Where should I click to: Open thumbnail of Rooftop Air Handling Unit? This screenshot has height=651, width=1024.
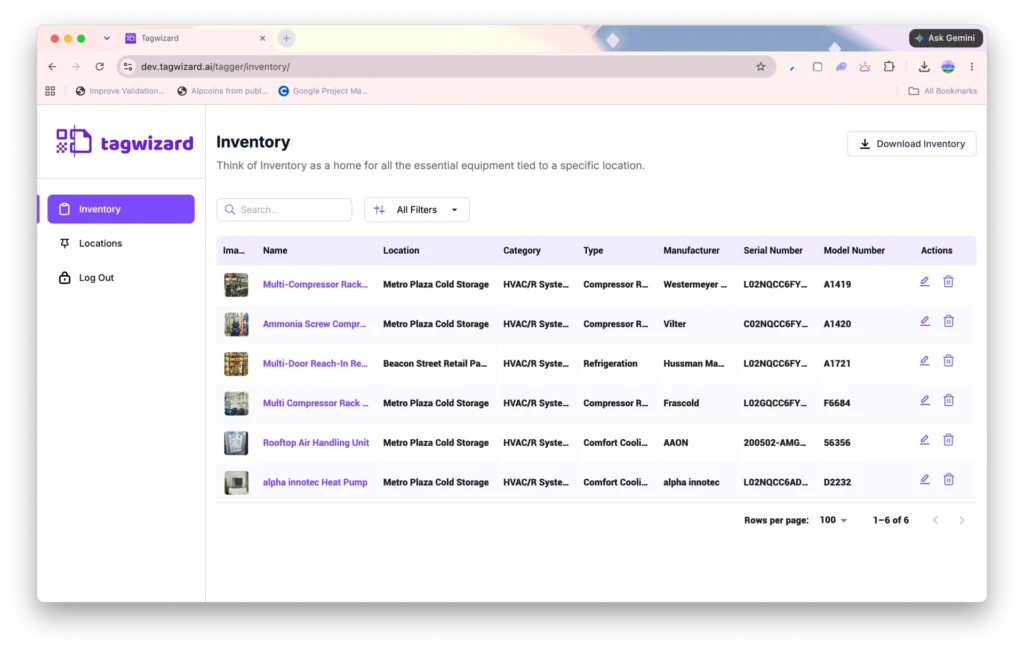click(236, 443)
